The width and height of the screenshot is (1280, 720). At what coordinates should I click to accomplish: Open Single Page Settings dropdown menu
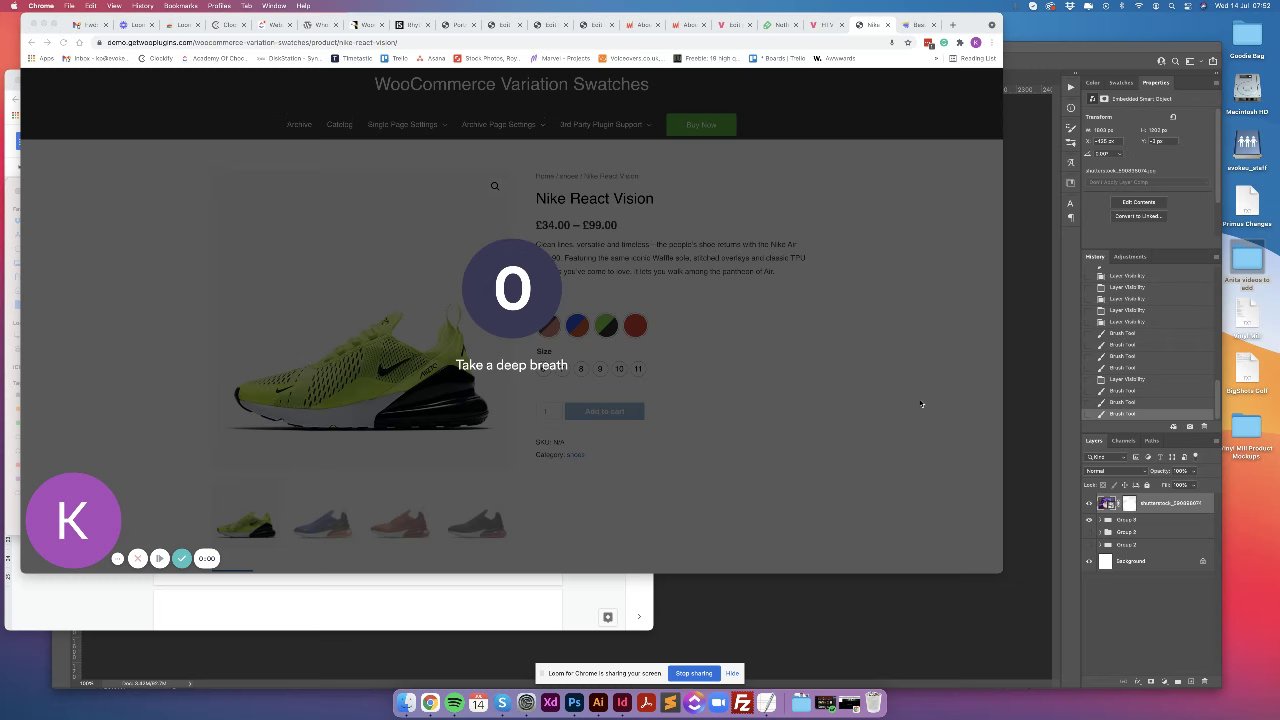[407, 125]
